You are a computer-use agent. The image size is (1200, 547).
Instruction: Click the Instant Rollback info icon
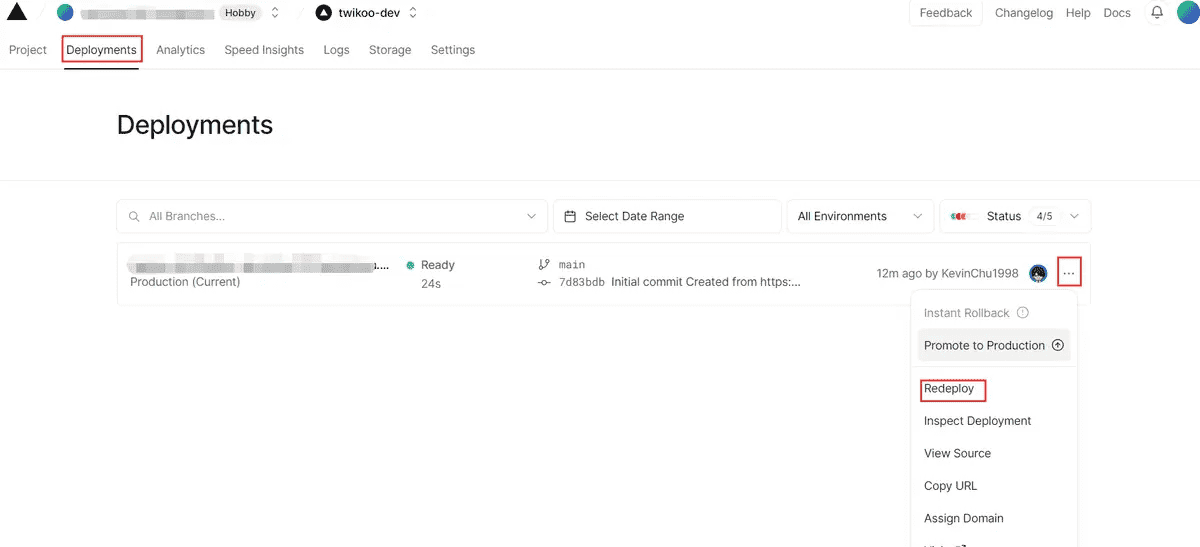point(1022,313)
